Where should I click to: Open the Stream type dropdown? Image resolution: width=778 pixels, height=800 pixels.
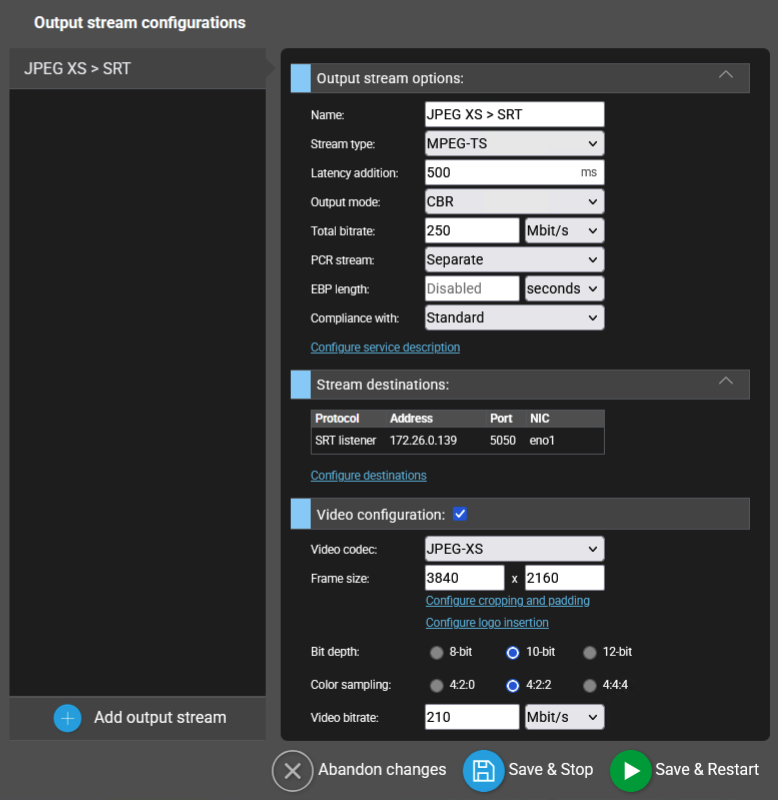[x=514, y=144]
